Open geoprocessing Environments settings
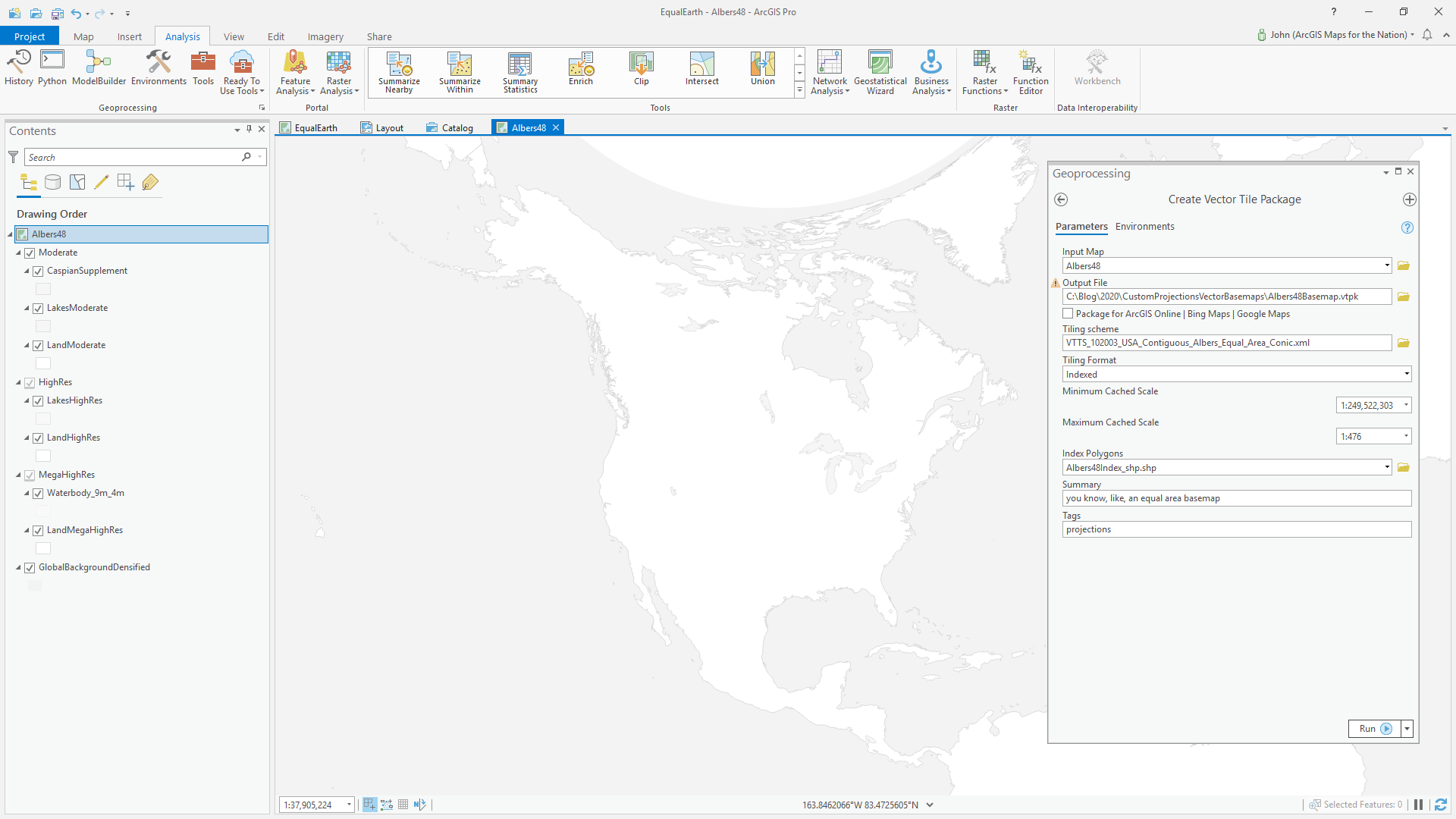 [158, 68]
